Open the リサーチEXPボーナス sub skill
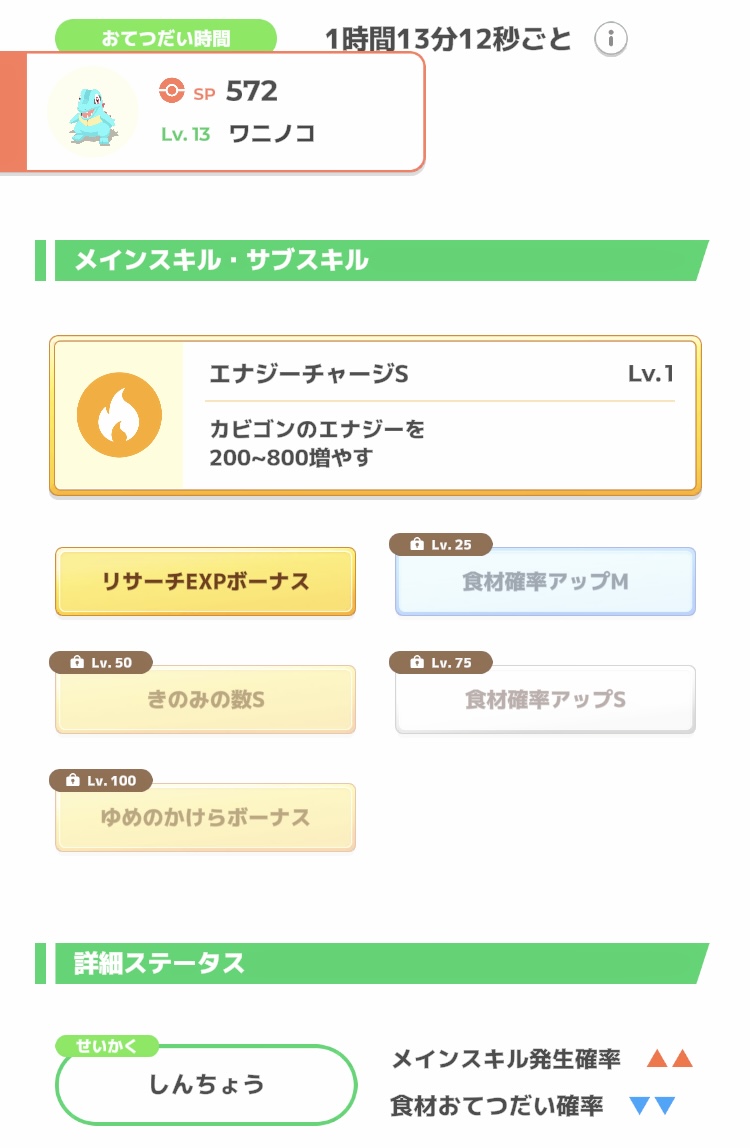The height and width of the screenshot is (1148, 750). pyautogui.click(x=205, y=582)
